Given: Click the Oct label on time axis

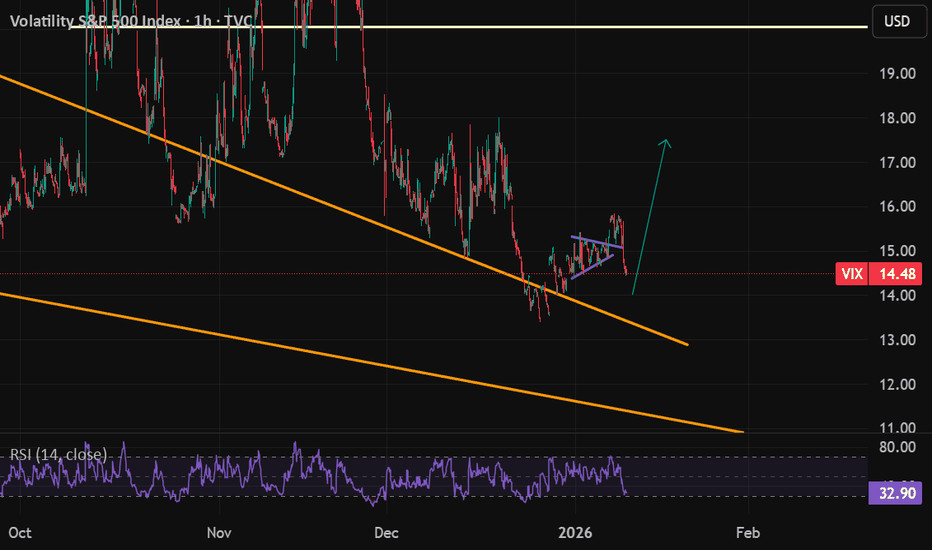Looking at the screenshot, I should point(18,531).
